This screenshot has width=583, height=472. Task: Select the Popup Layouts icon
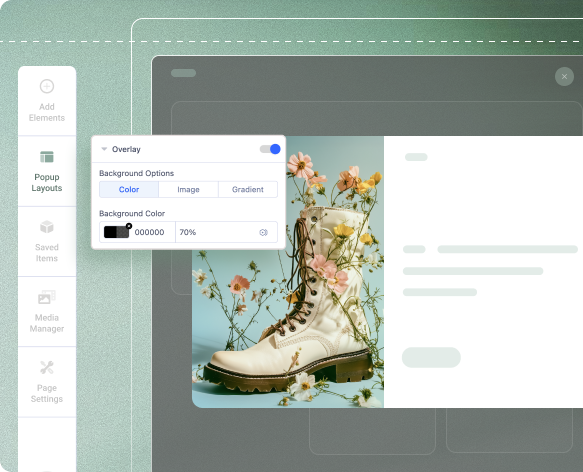click(47, 157)
